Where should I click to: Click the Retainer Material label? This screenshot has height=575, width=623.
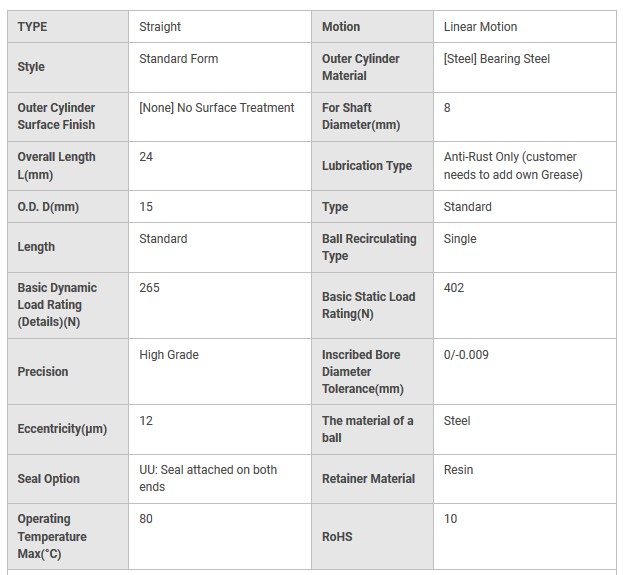point(368,478)
